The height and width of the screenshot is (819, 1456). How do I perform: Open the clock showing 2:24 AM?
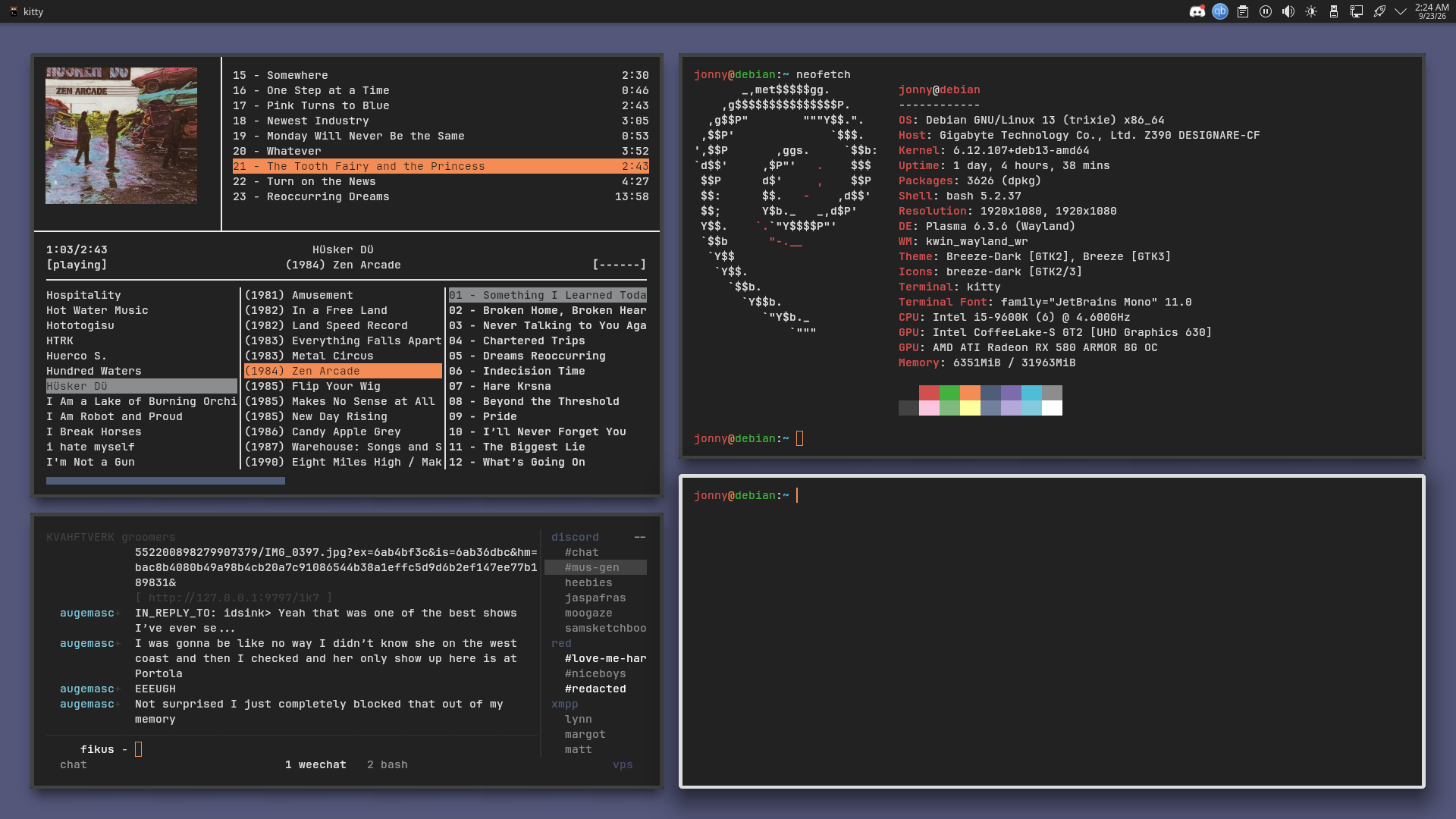point(1432,11)
